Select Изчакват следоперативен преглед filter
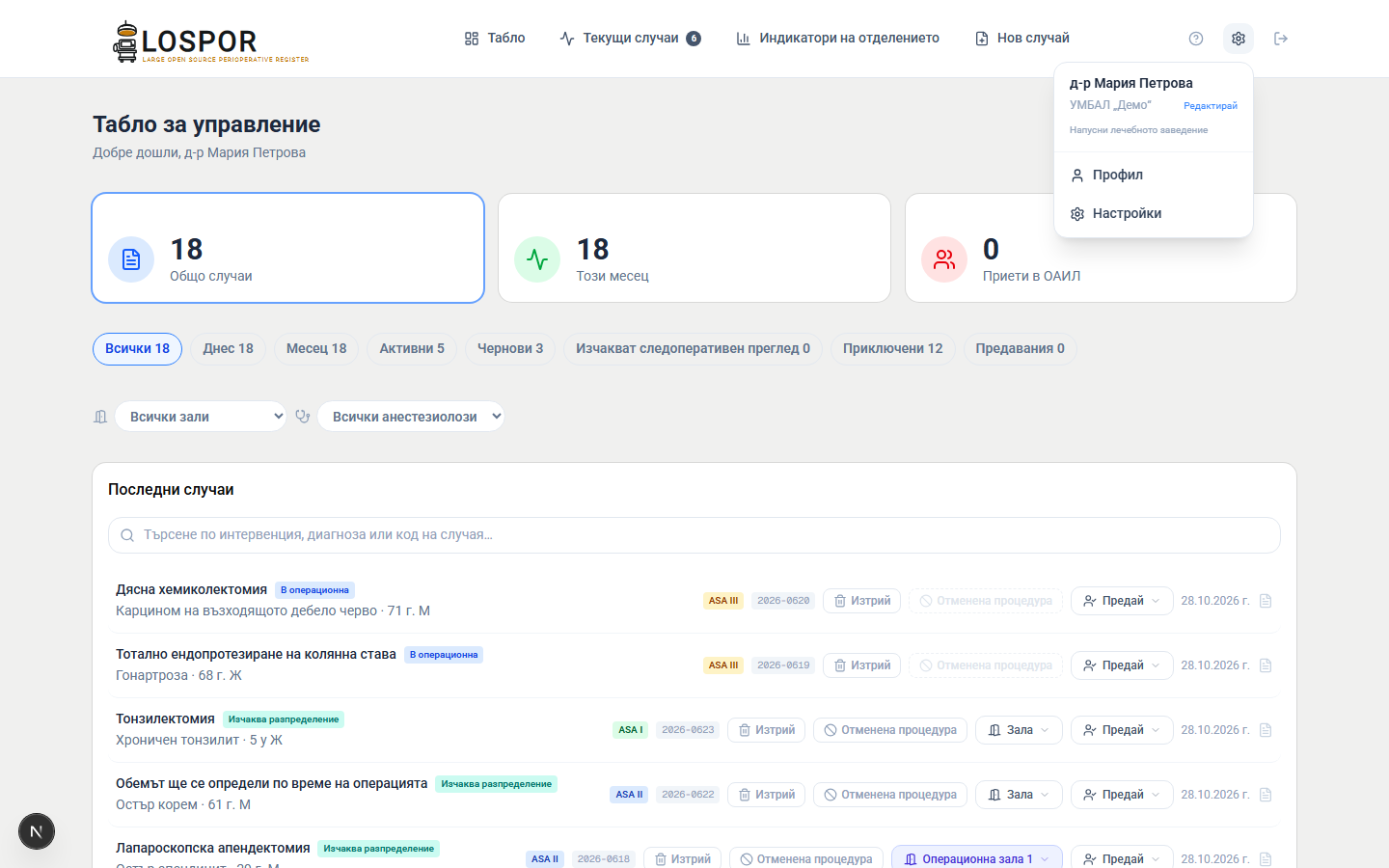The image size is (1389, 868). [693, 349]
